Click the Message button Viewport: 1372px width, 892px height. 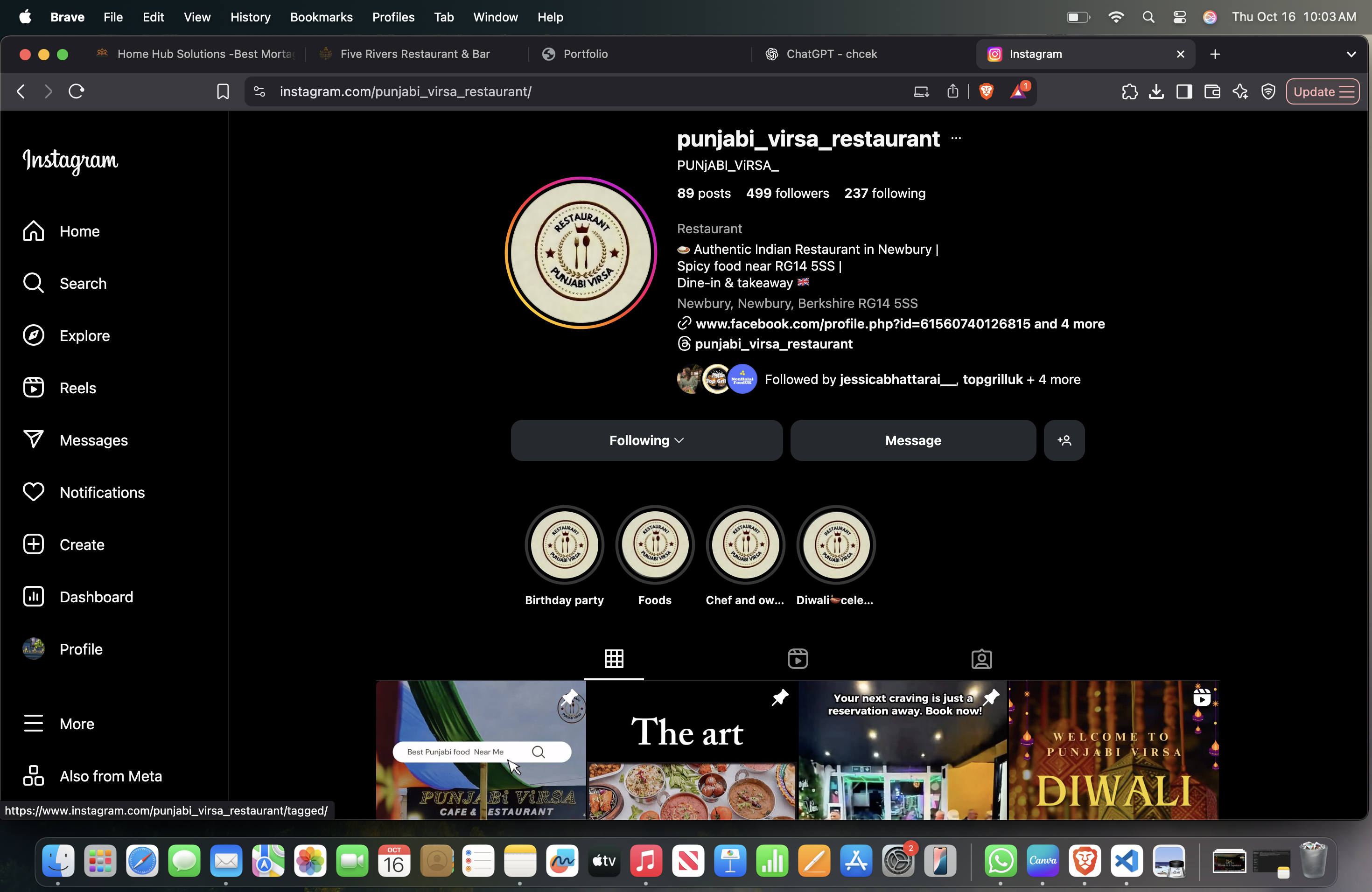[912, 440]
